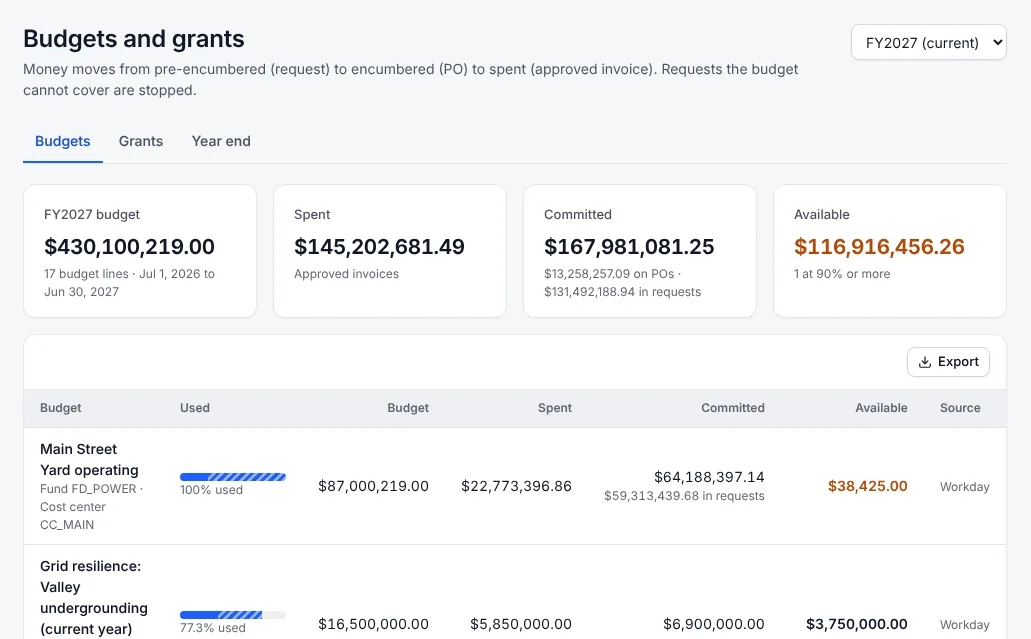The image size is (1031, 639).
Task: Click the $5,850,000.00 spent cell
Action: (x=521, y=624)
